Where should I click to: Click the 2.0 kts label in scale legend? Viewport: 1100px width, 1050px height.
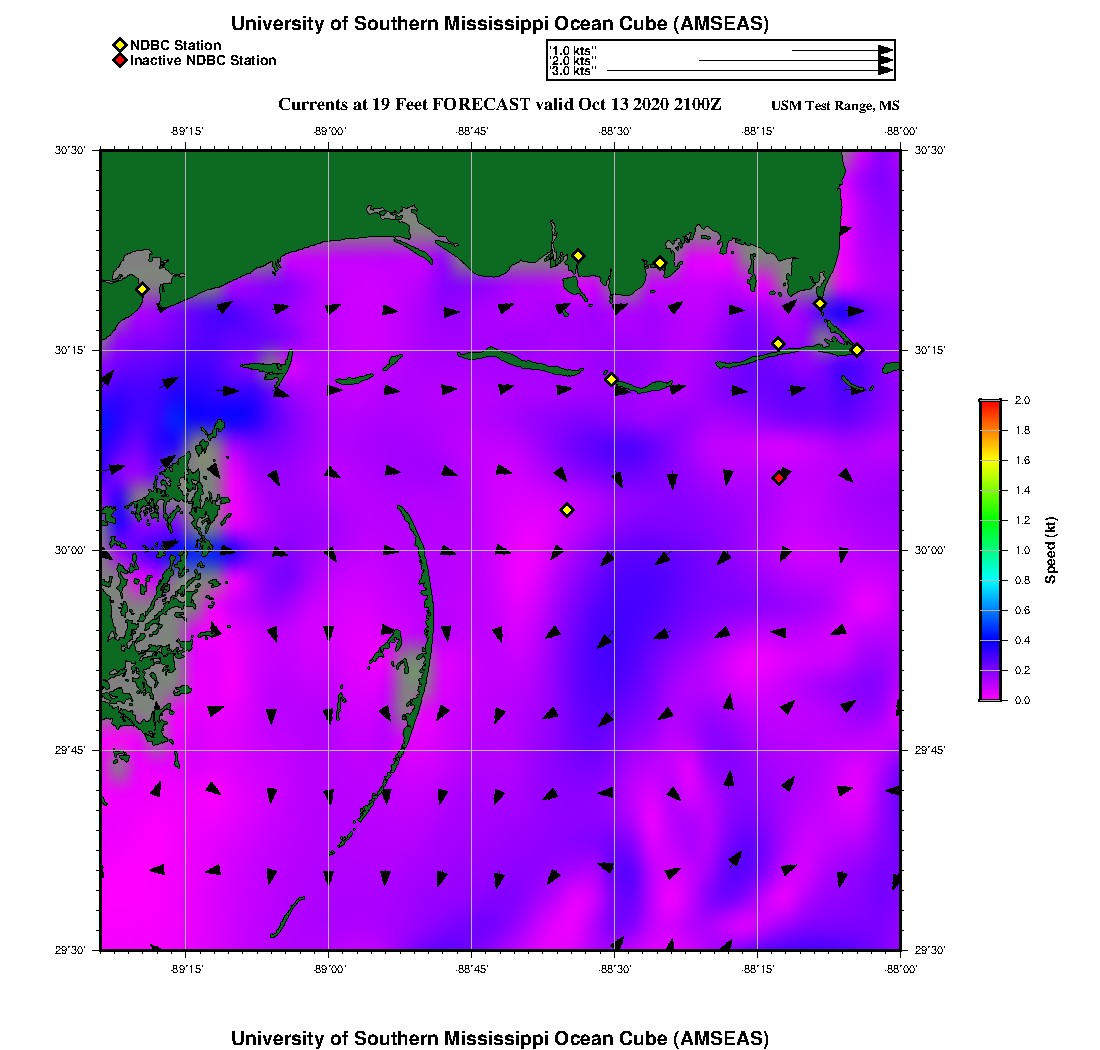click(573, 61)
